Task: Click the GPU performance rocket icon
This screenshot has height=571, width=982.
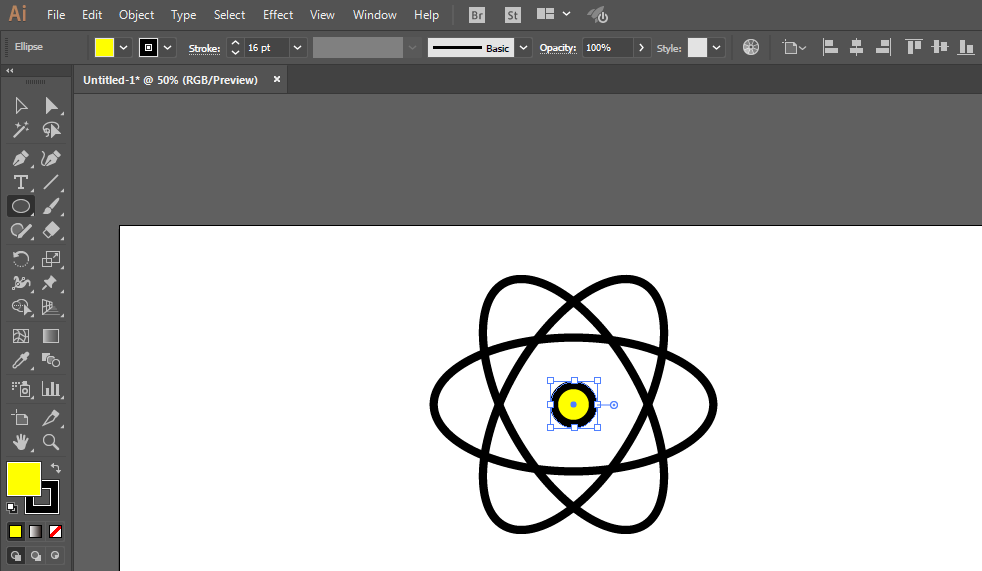Action: pos(597,15)
